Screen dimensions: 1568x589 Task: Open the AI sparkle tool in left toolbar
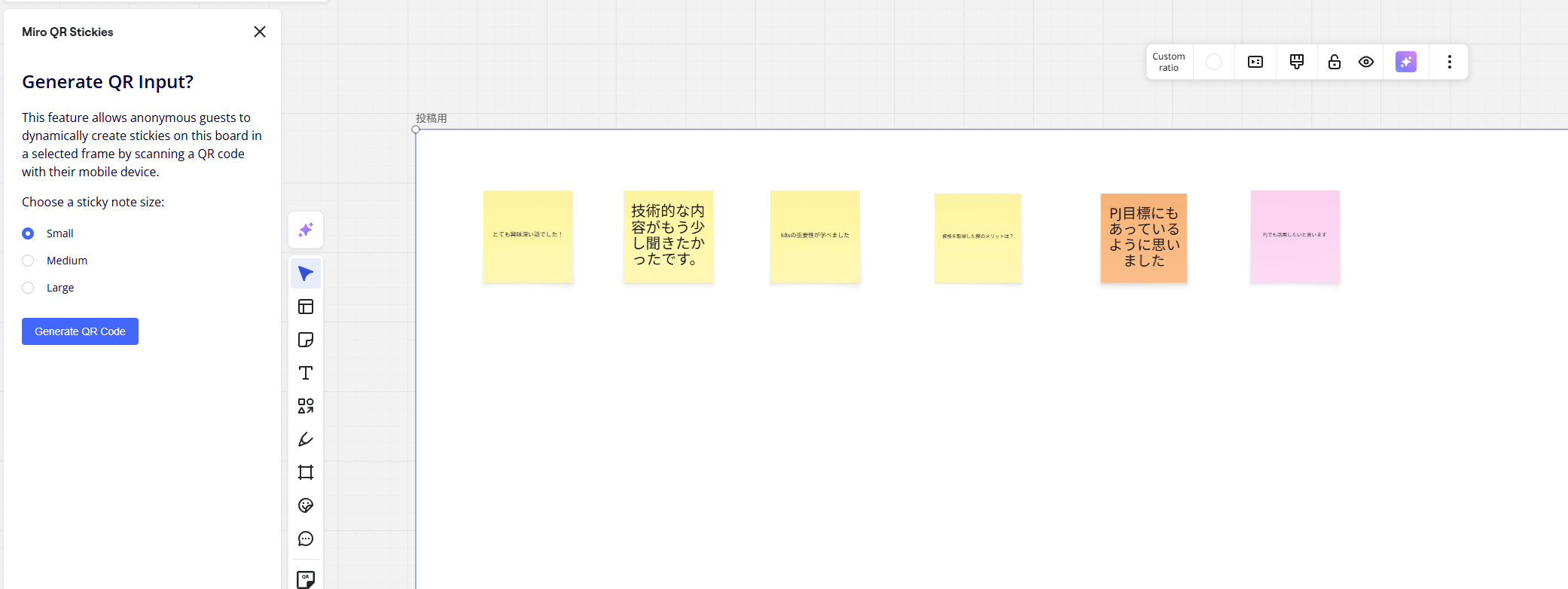pos(306,230)
